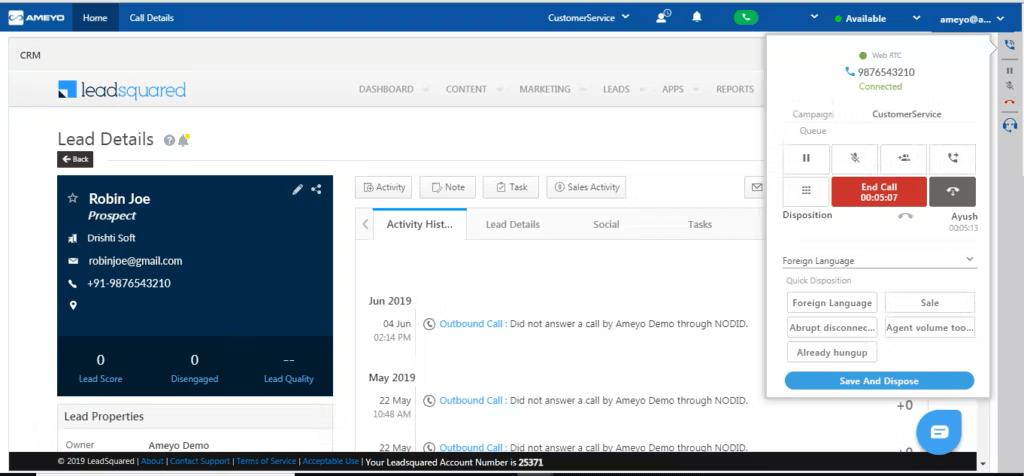
Task: Edit Robin Joe lead with pencil icon
Action: (297, 189)
